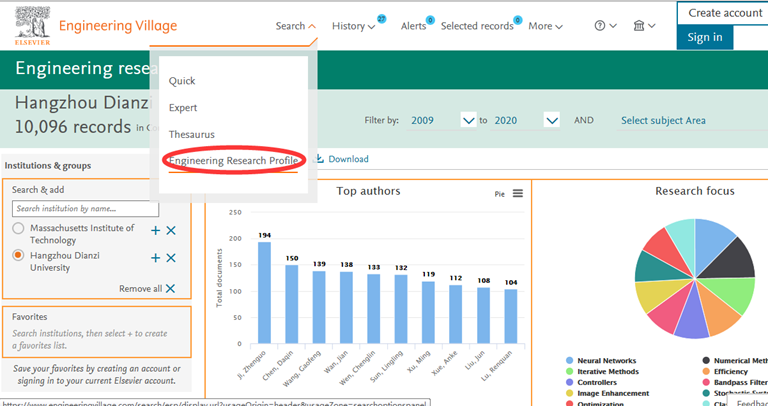
Task: Click the Xu, Ming bar with 119
Action: (x=429, y=312)
